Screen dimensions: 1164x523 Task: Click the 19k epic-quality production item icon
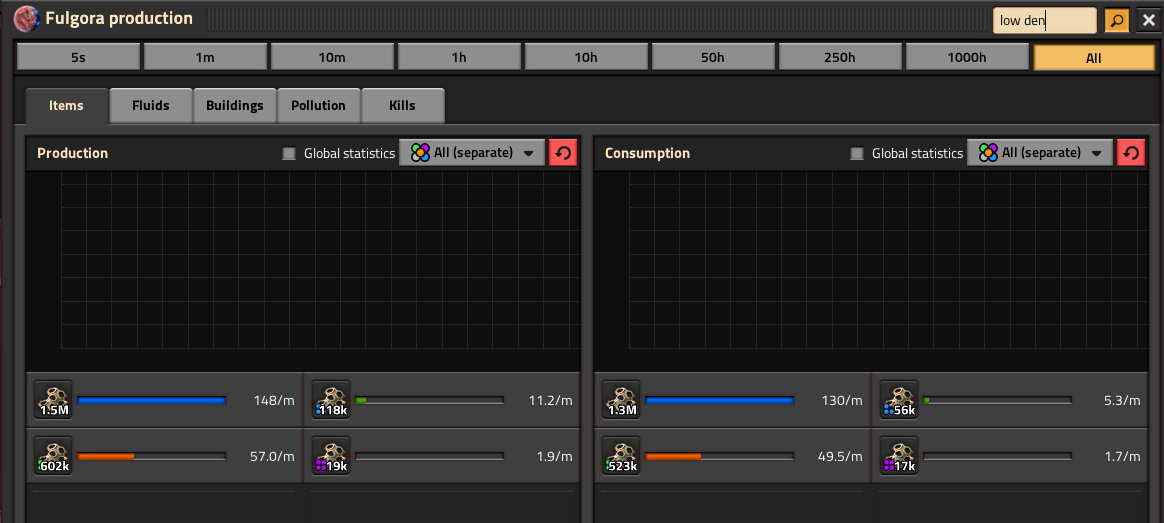pyautogui.click(x=331, y=455)
